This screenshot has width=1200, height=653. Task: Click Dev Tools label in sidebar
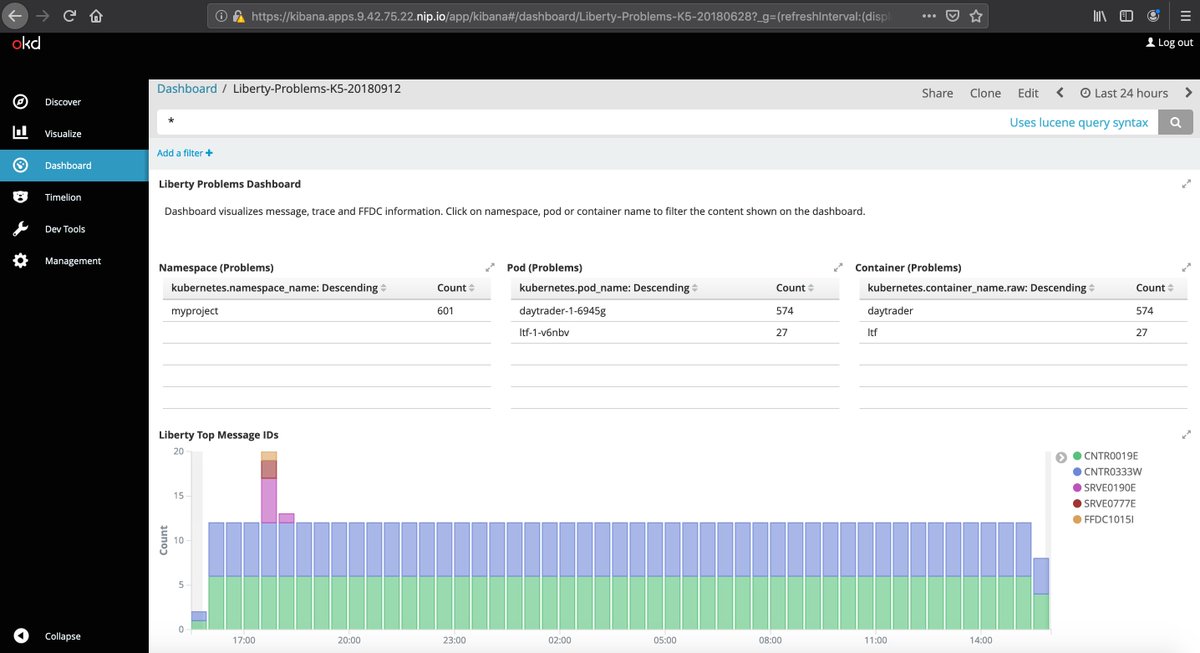coord(65,230)
